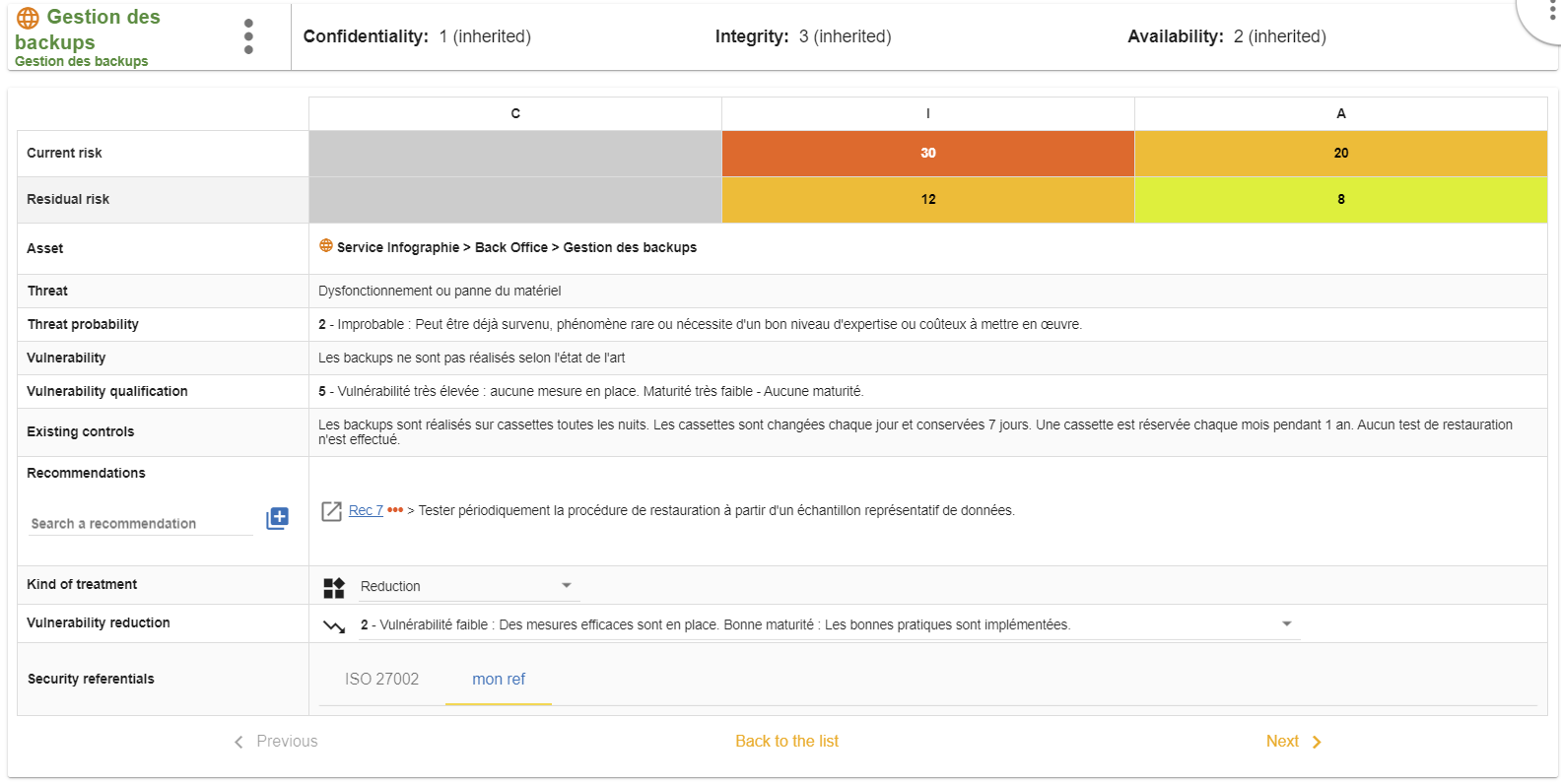The image size is (1561, 784).
Task: Click the Recommendations row label
Action: click(86, 473)
